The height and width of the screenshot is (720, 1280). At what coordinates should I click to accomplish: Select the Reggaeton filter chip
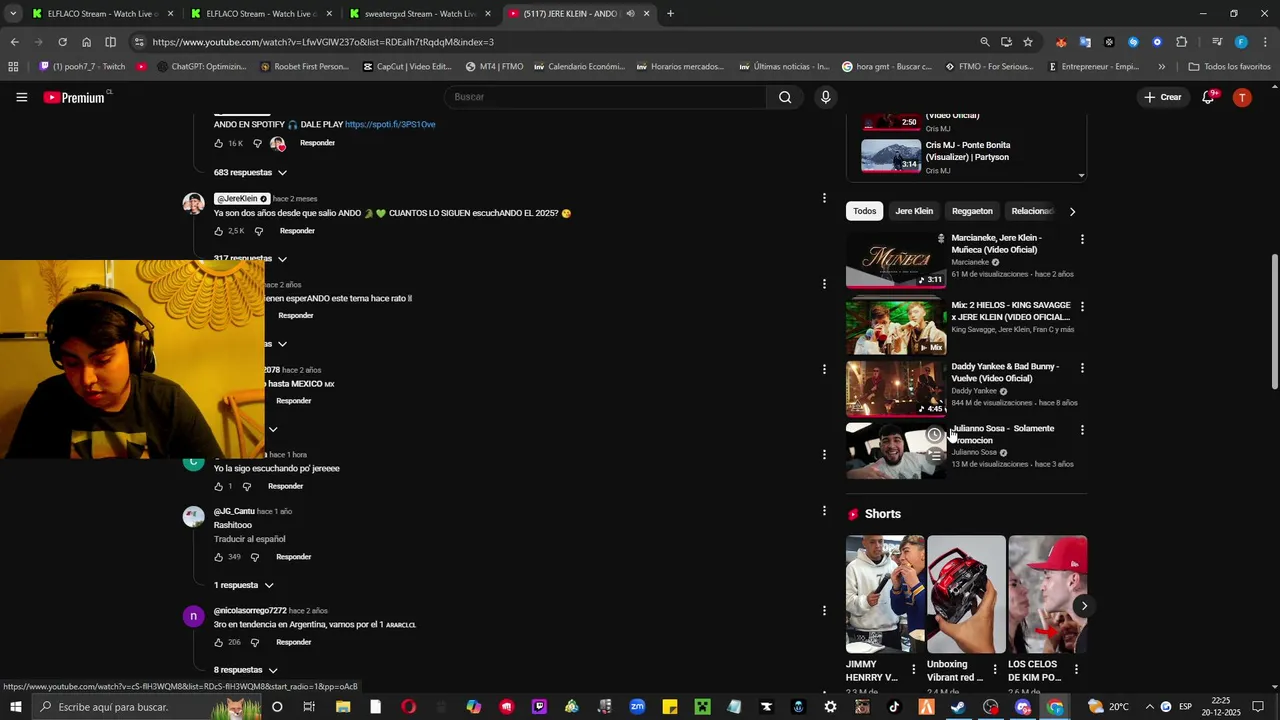(972, 211)
